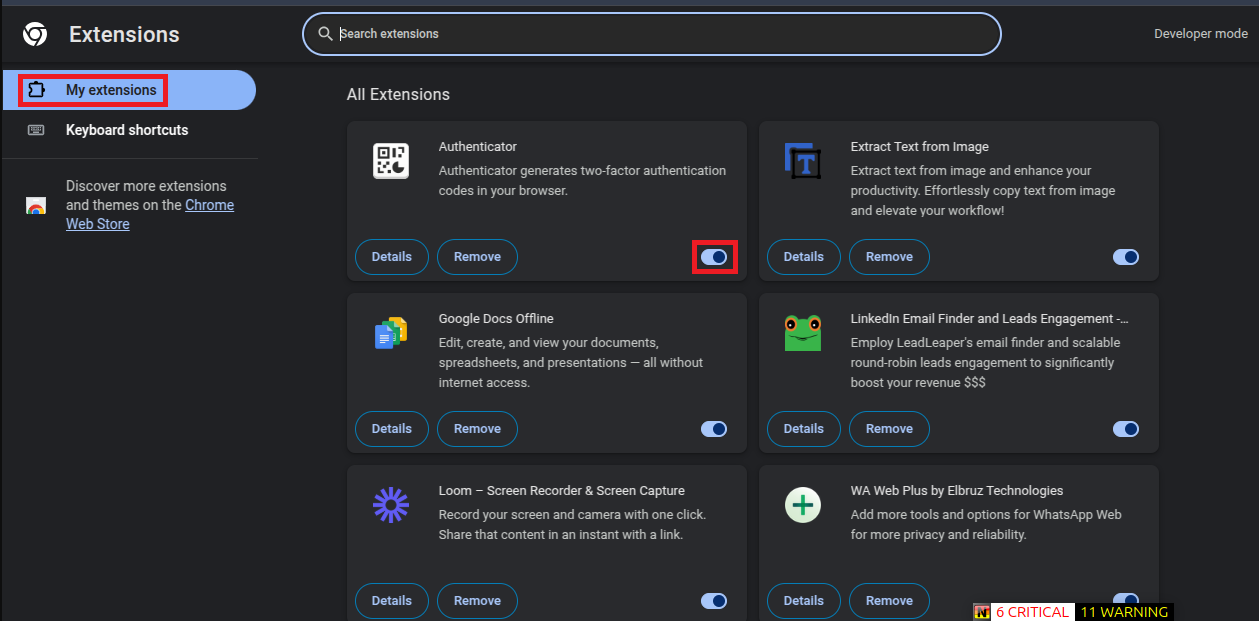Remove Google Docs Offline extension
The height and width of the screenshot is (621, 1259).
pyautogui.click(x=477, y=429)
